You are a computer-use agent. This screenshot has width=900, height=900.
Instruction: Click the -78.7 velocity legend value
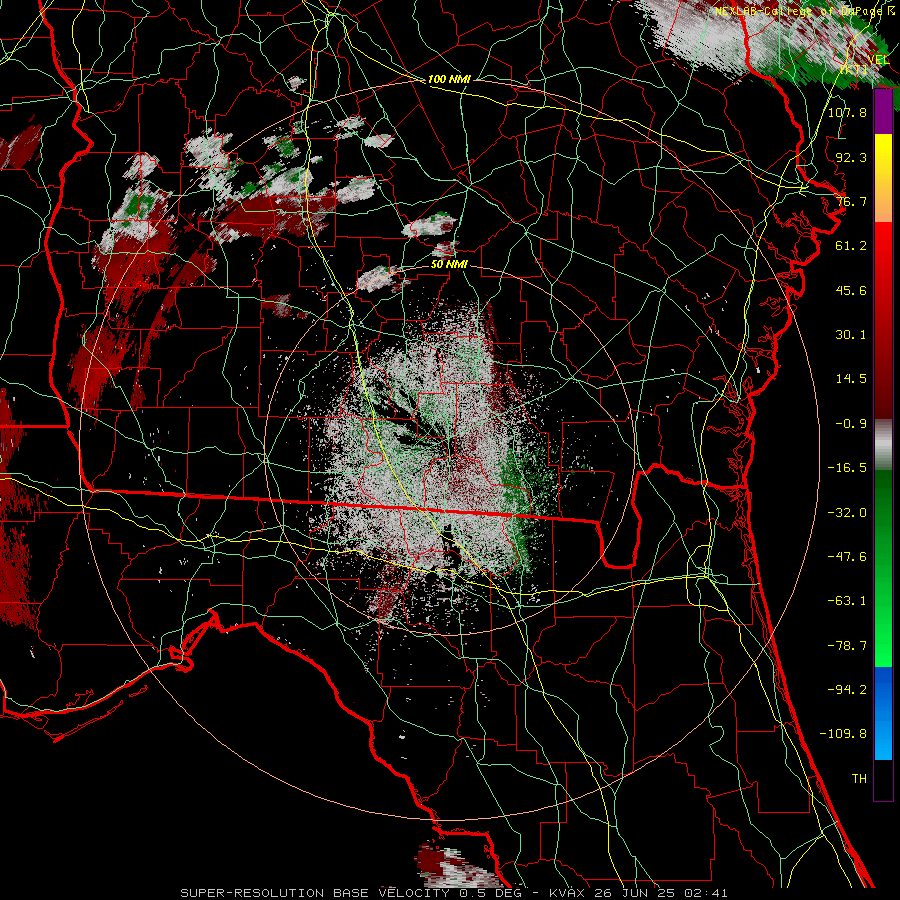pos(848,646)
